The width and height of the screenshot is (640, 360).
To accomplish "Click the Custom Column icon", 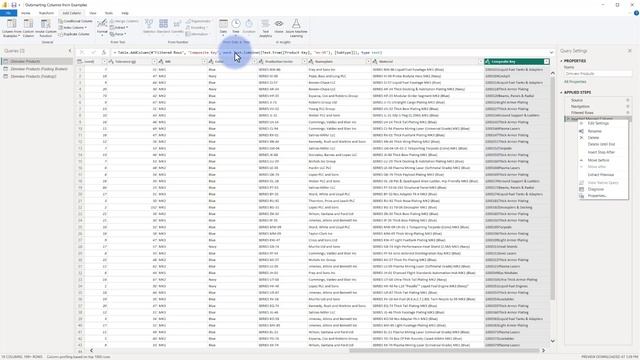I will pyautogui.click(x=28, y=24).
